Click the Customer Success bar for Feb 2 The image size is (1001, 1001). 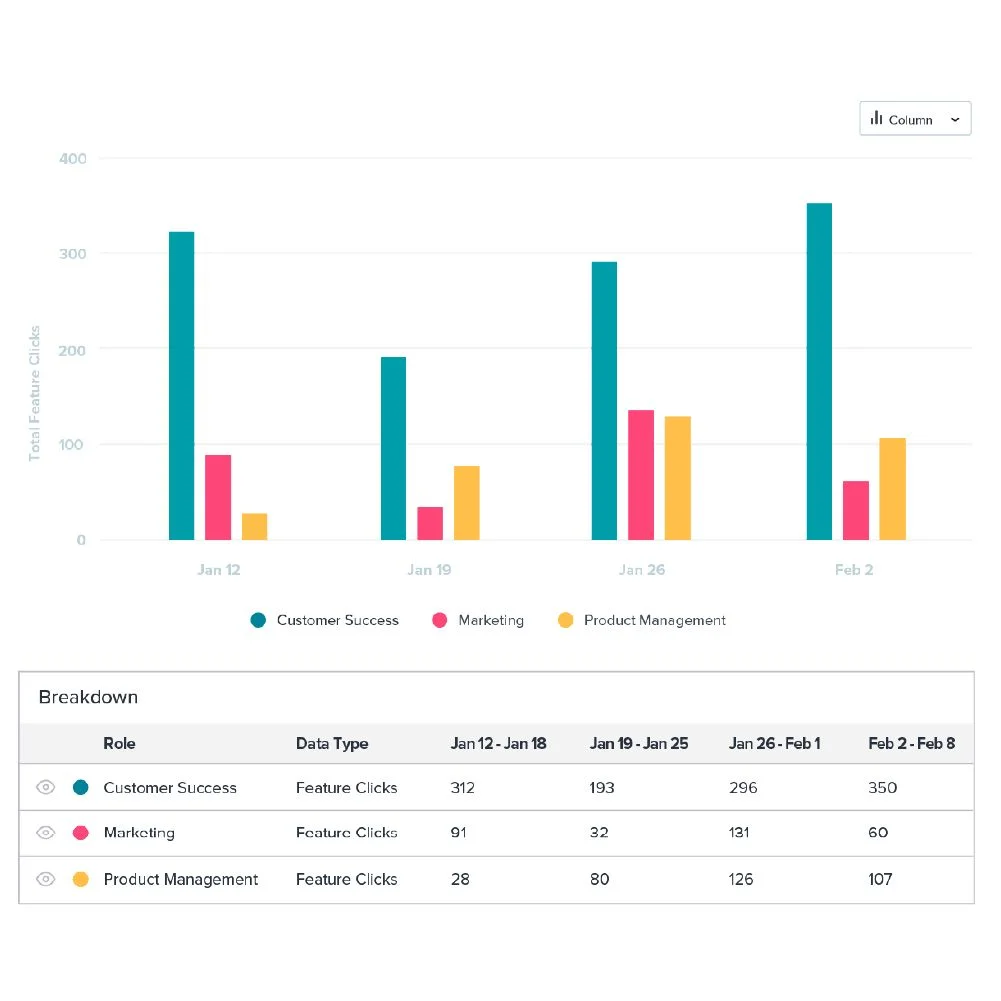click(x=819, y=371)
